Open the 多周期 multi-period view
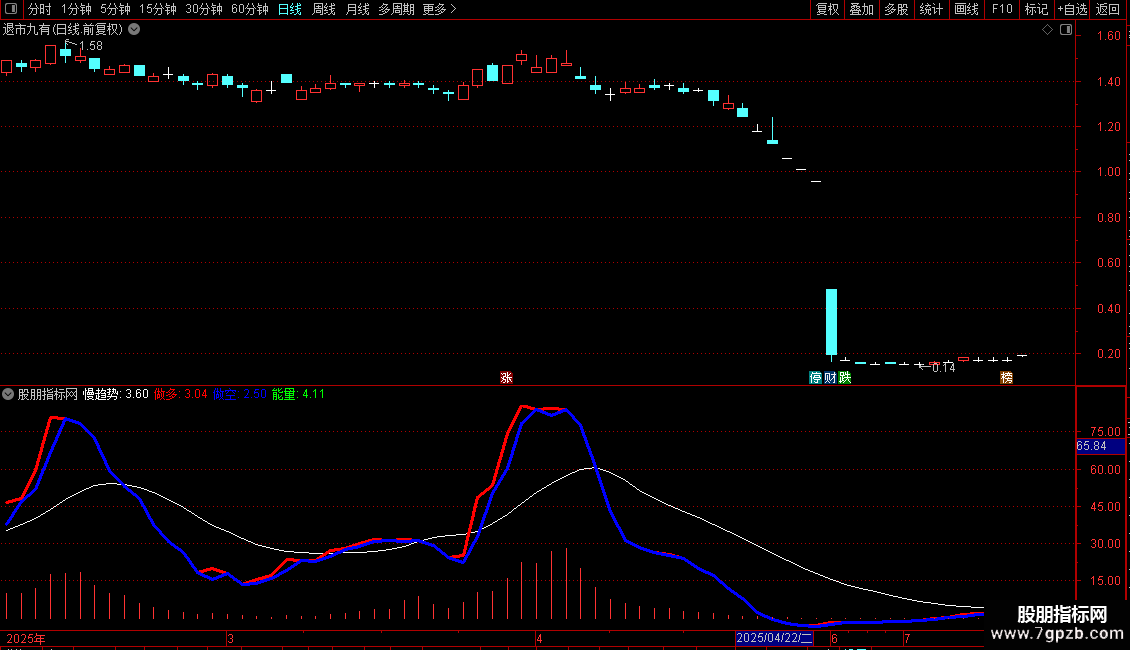The width and height of the screenshot is (1130, 650). point(396,9)
